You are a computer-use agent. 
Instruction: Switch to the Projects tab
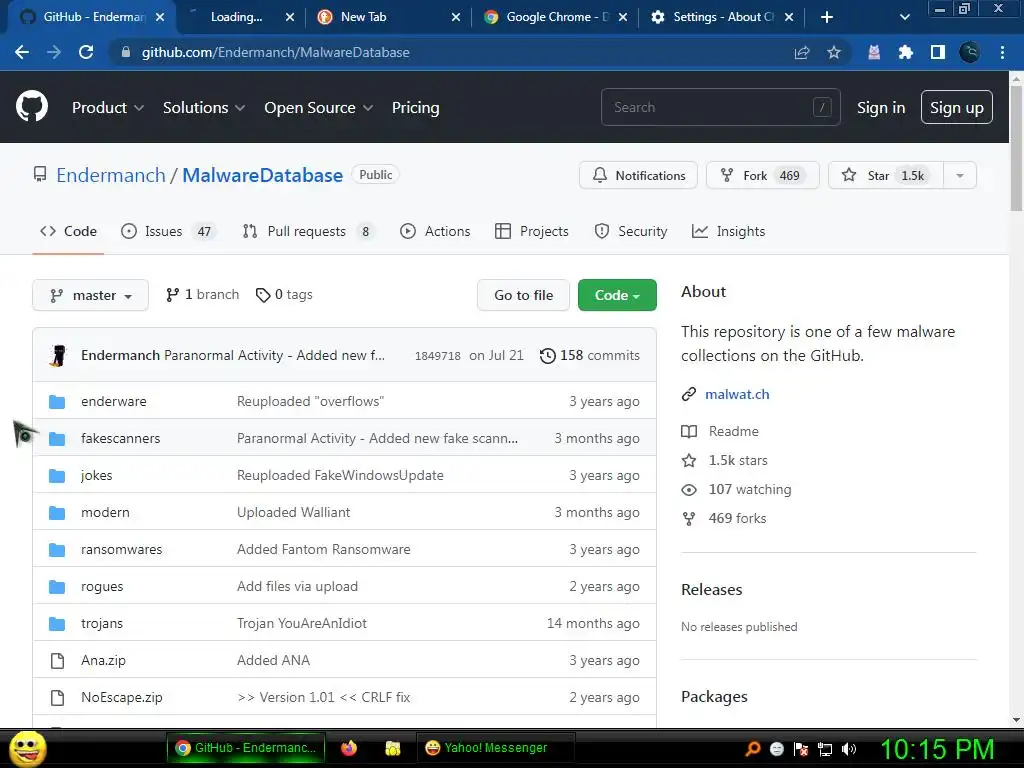coord(532,231)
